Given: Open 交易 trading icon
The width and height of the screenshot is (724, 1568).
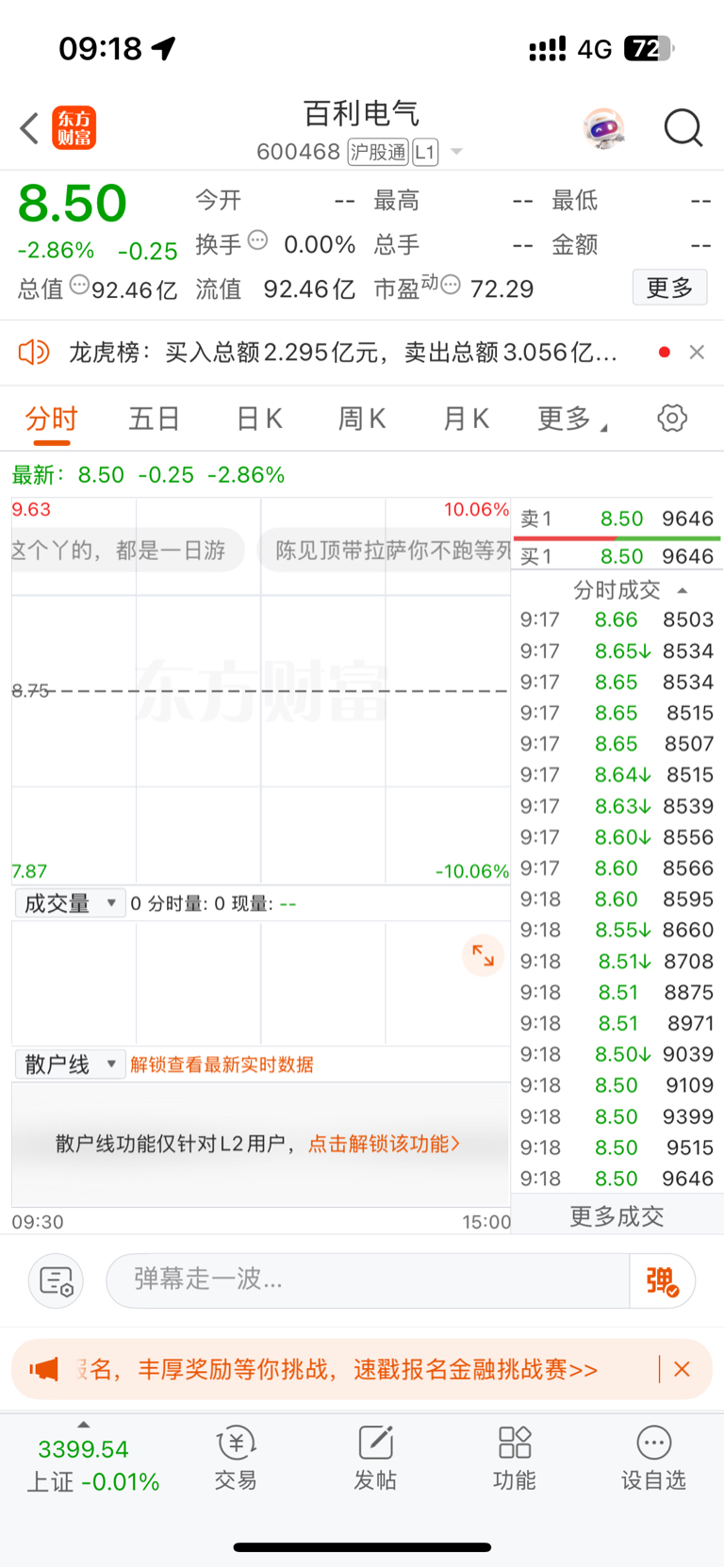Looking at the screenshot, I should [x=236, y=1458].
